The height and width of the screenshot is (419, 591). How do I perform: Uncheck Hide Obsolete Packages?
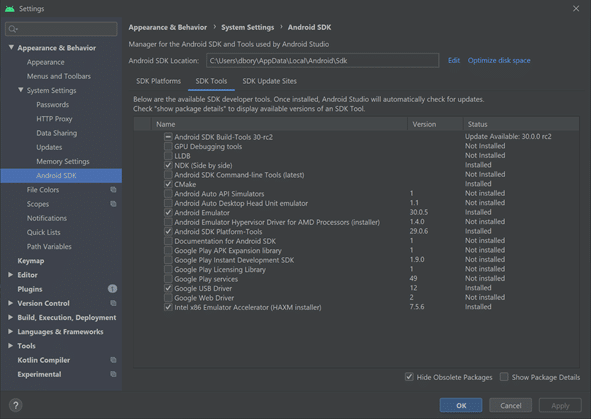409,377
